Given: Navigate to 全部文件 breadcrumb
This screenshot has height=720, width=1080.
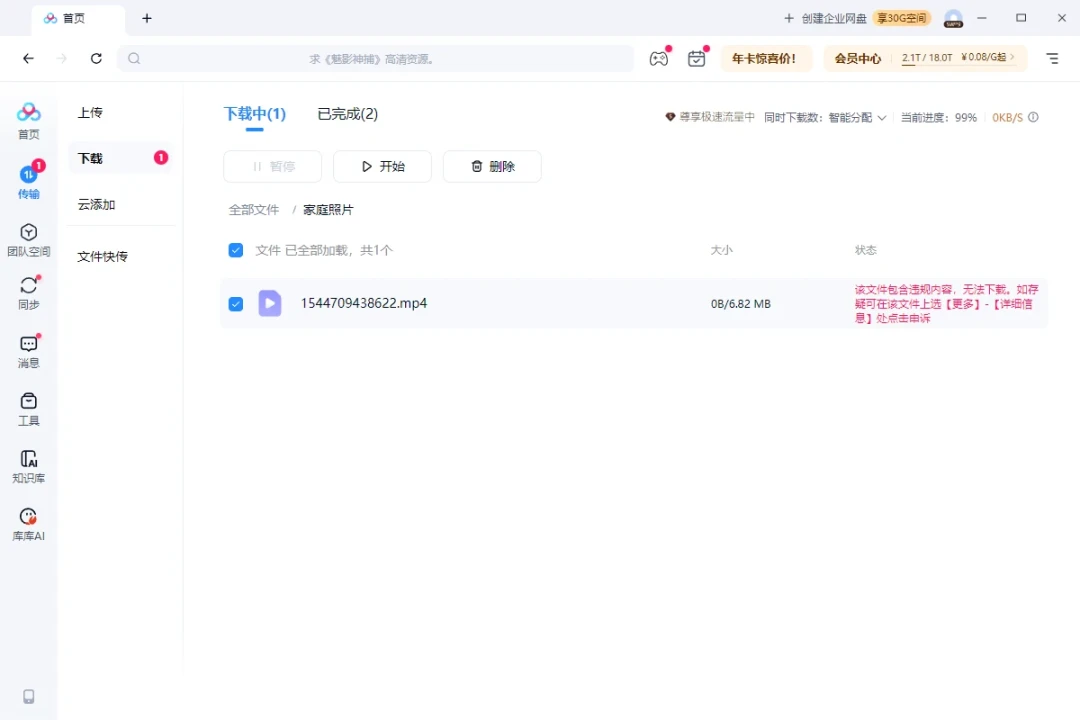Looking at the screenshot, I should pyautogui.click(x=253, y=209).
